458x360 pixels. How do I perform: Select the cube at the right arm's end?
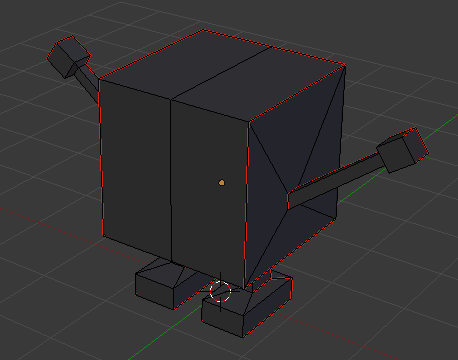tap(403, 150)
